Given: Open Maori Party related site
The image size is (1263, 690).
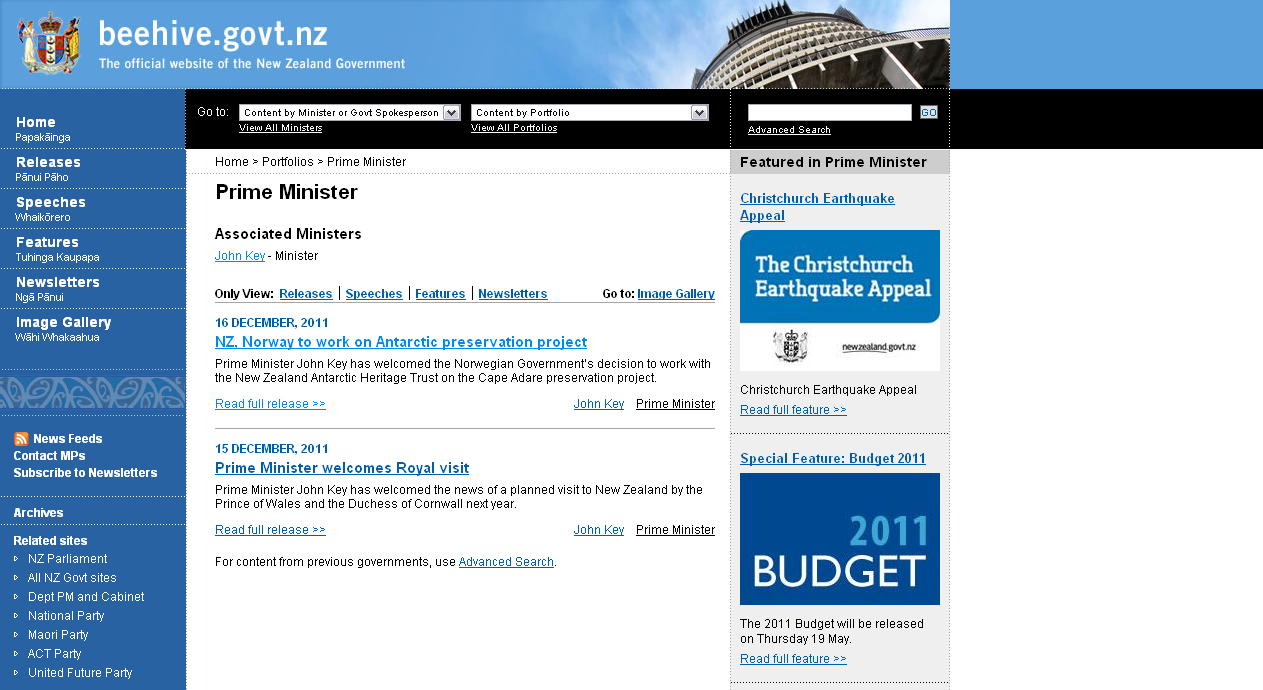Looking at the screenshot, I should 58,635.
